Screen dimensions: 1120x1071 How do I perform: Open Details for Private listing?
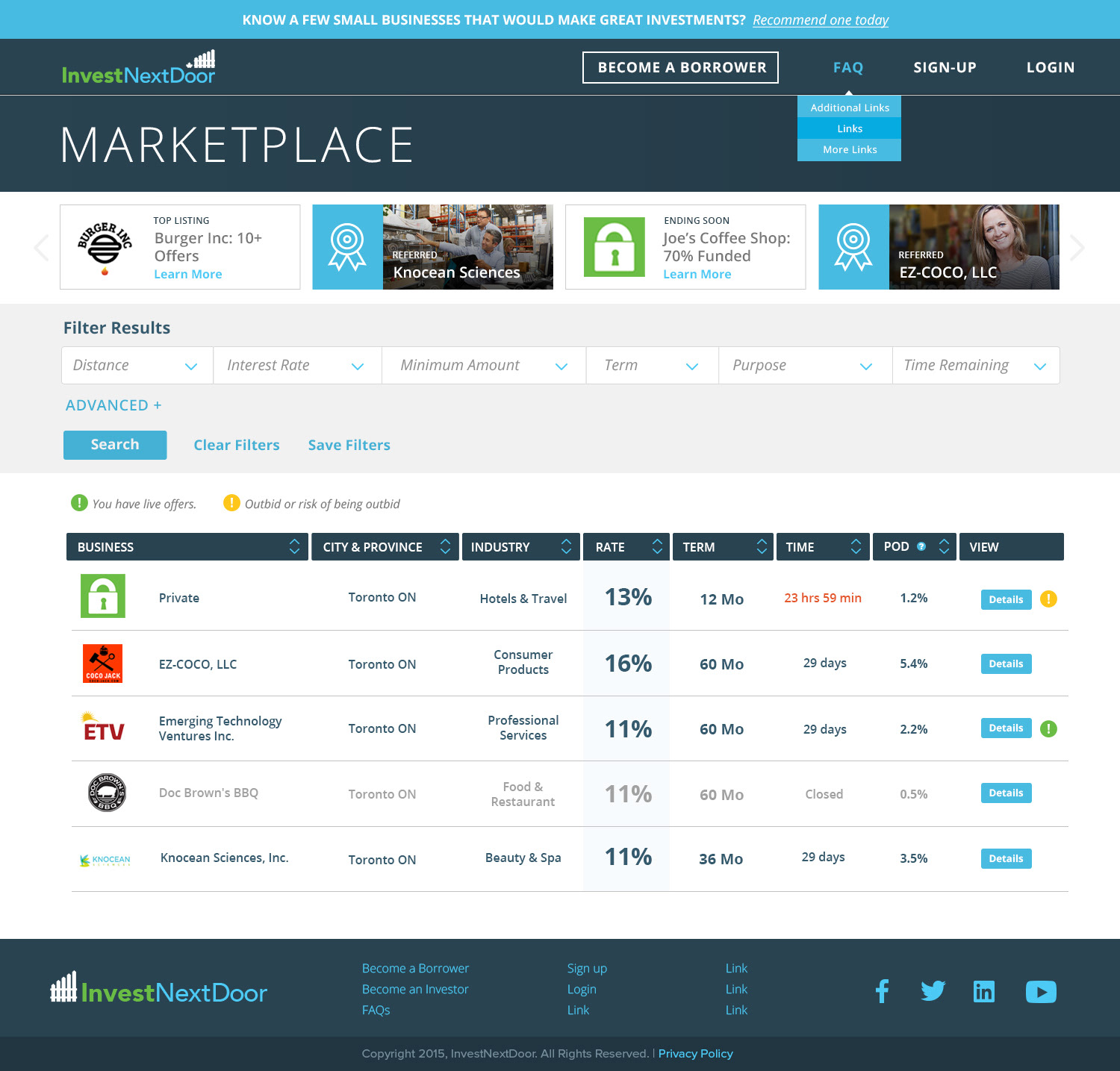1006,599
